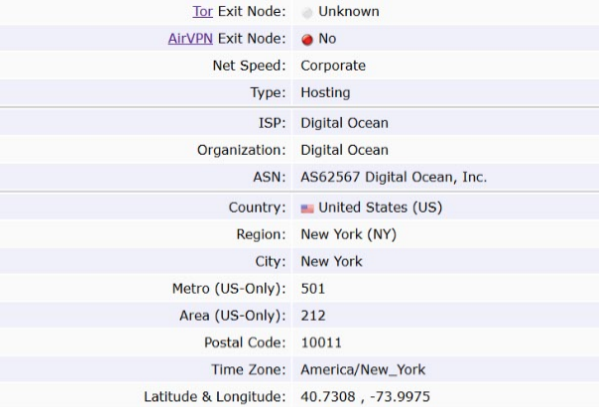Click the gray Tor status indicator
599x407 pixels.
coord(307,13)
